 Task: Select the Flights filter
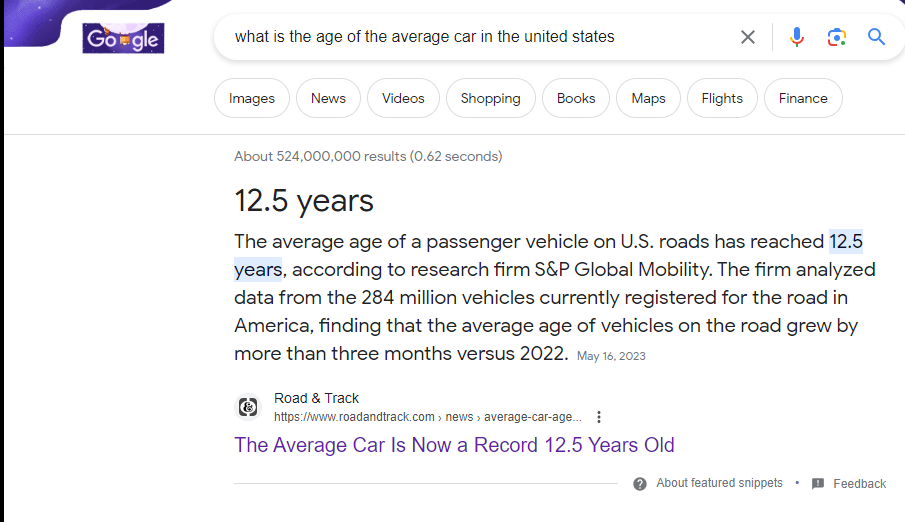coord(722,99)
